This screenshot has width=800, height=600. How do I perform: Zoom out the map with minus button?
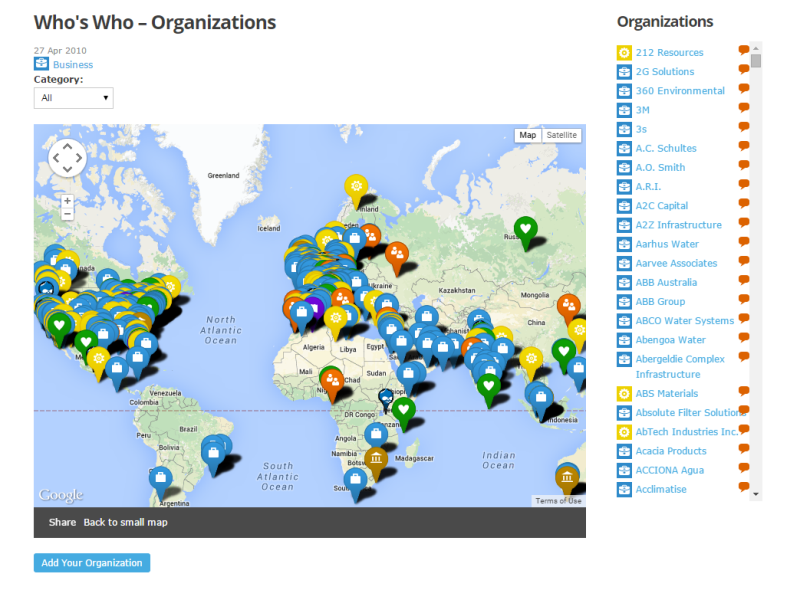click(67, 214)
